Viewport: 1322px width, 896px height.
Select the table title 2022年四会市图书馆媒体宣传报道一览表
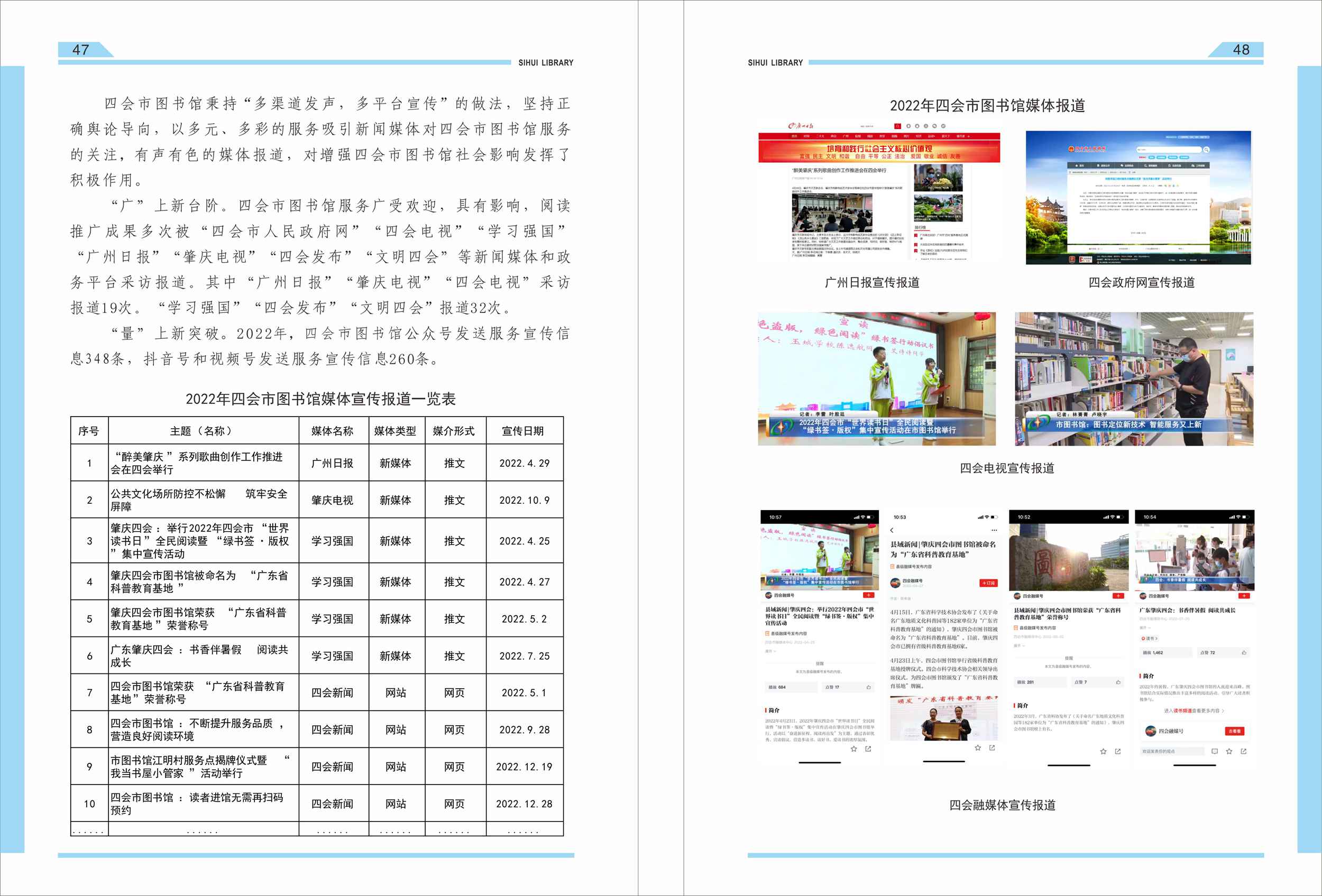pyautogui.click(x=320, y=399)
